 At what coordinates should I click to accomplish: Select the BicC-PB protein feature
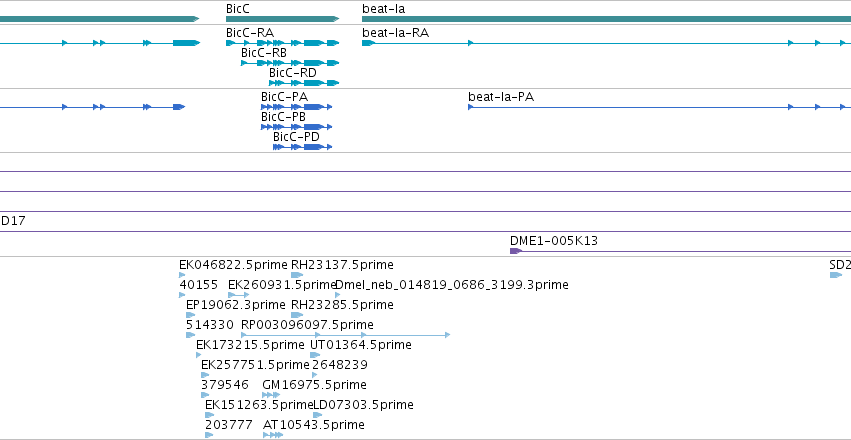pyautogui.click(x=296, y=127)
